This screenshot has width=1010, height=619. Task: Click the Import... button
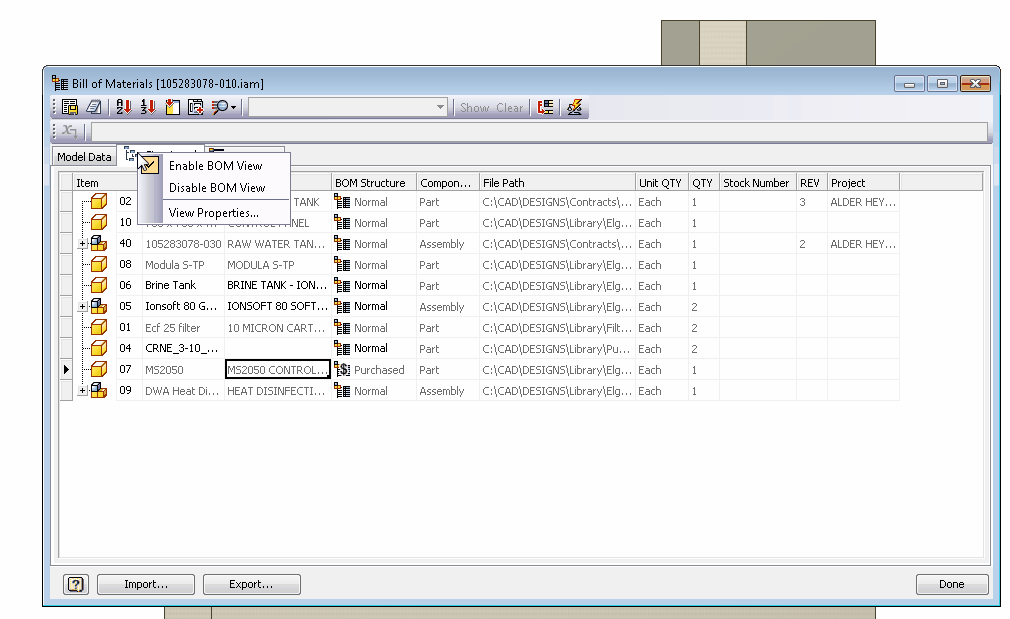[x=146, y=584]
